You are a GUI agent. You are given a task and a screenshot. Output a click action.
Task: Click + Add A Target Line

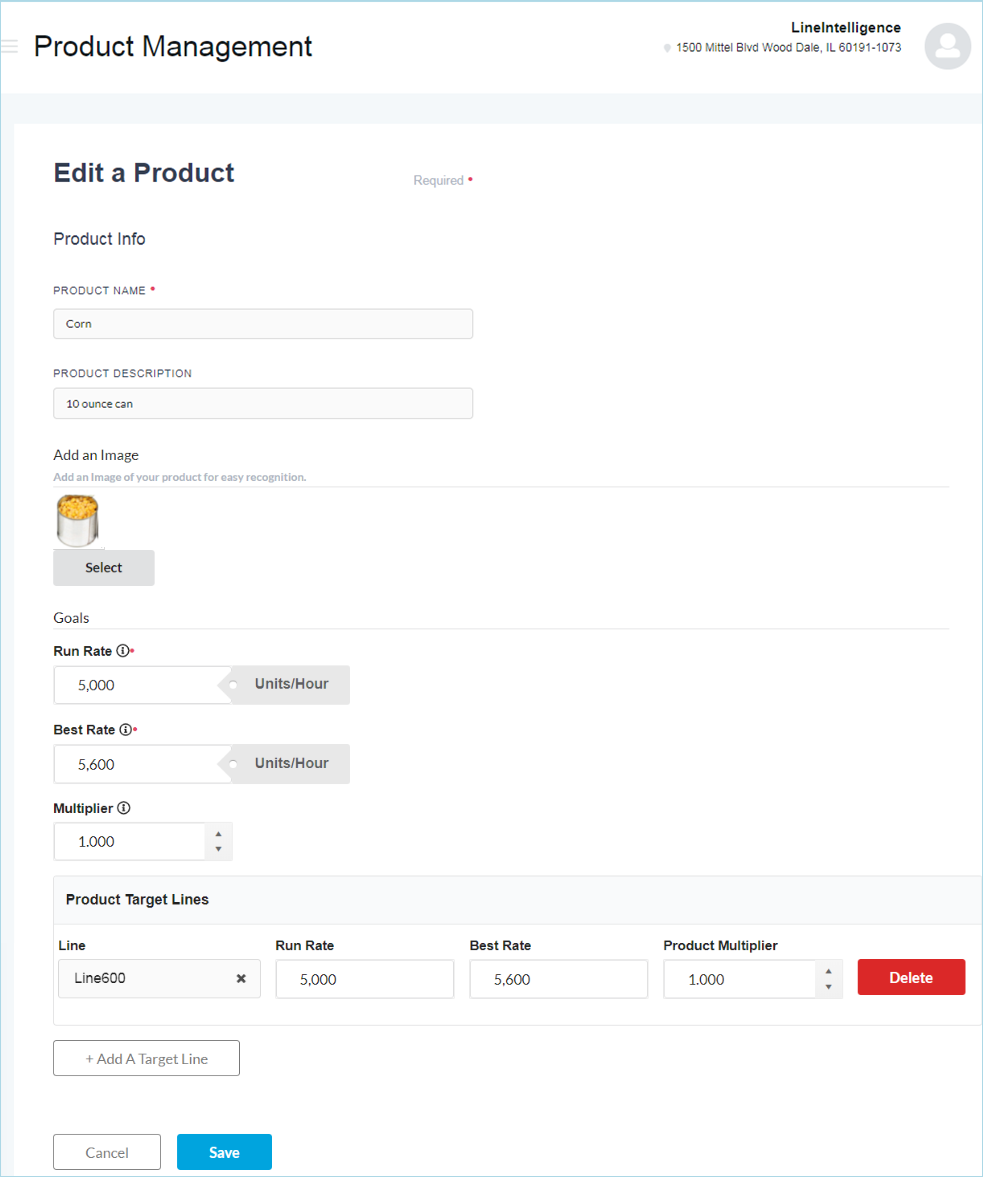point(146,1059)
